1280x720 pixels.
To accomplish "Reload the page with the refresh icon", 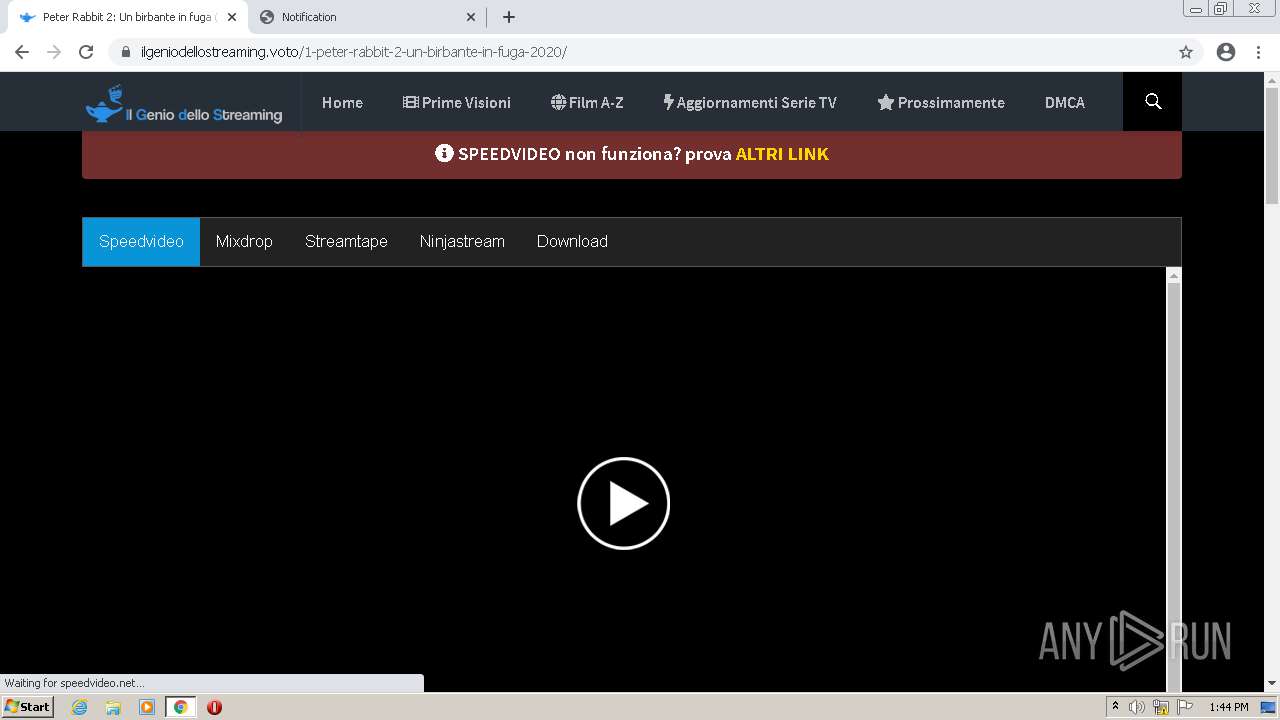I will tap(86, 52).
